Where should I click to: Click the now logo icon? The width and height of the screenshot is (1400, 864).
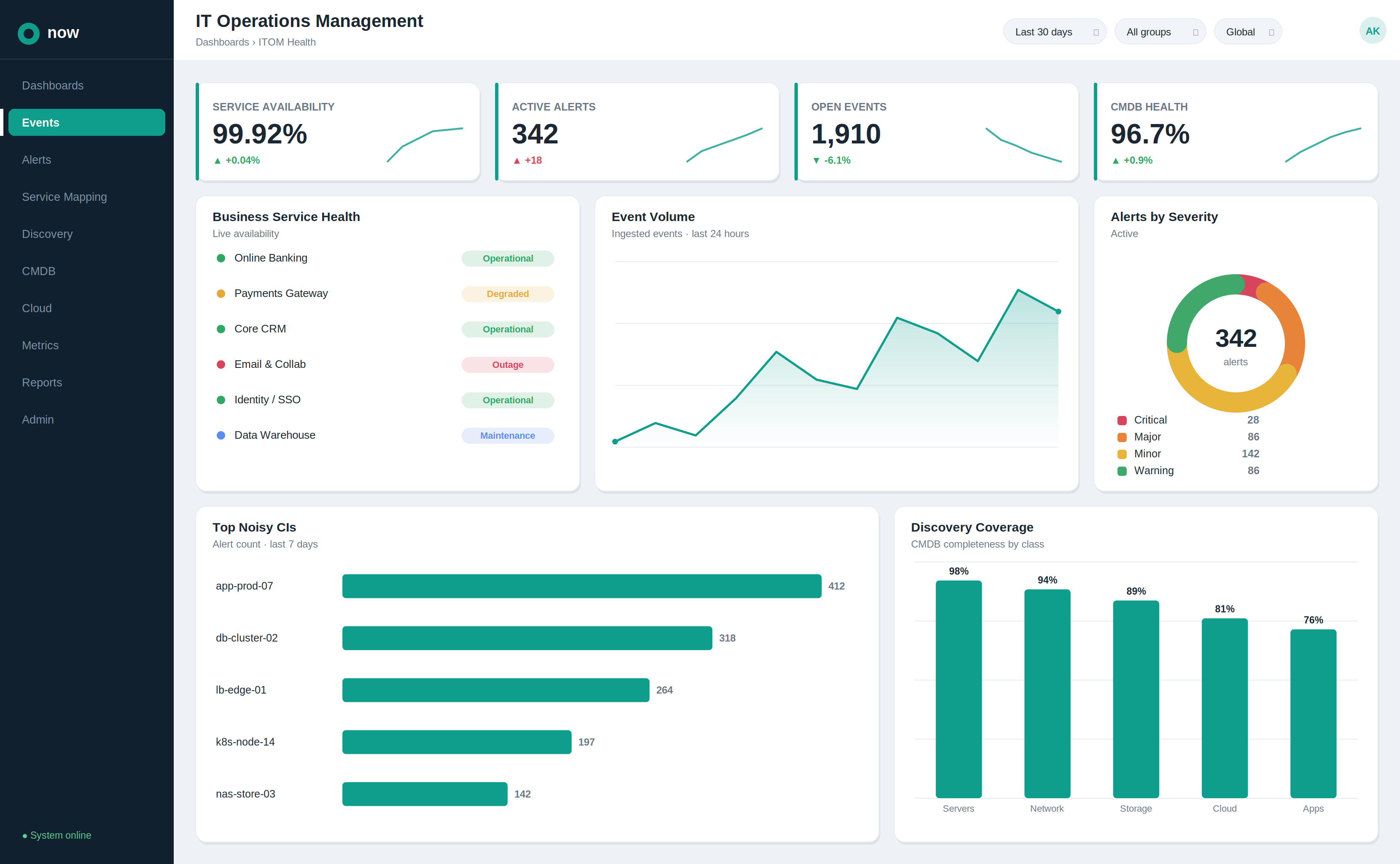tap(29, 33)
